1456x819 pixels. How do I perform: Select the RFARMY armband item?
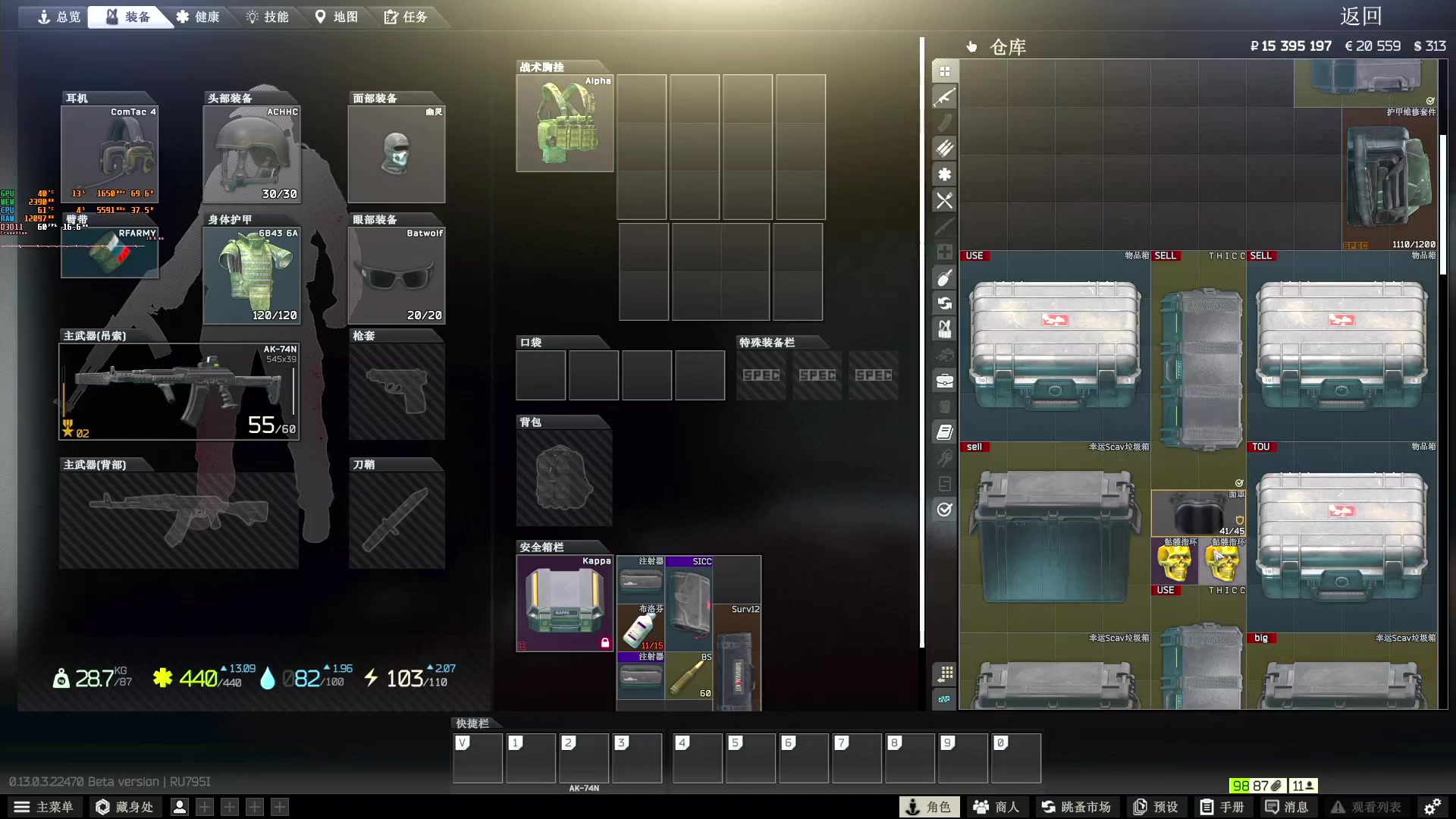(x=109, y=253)
